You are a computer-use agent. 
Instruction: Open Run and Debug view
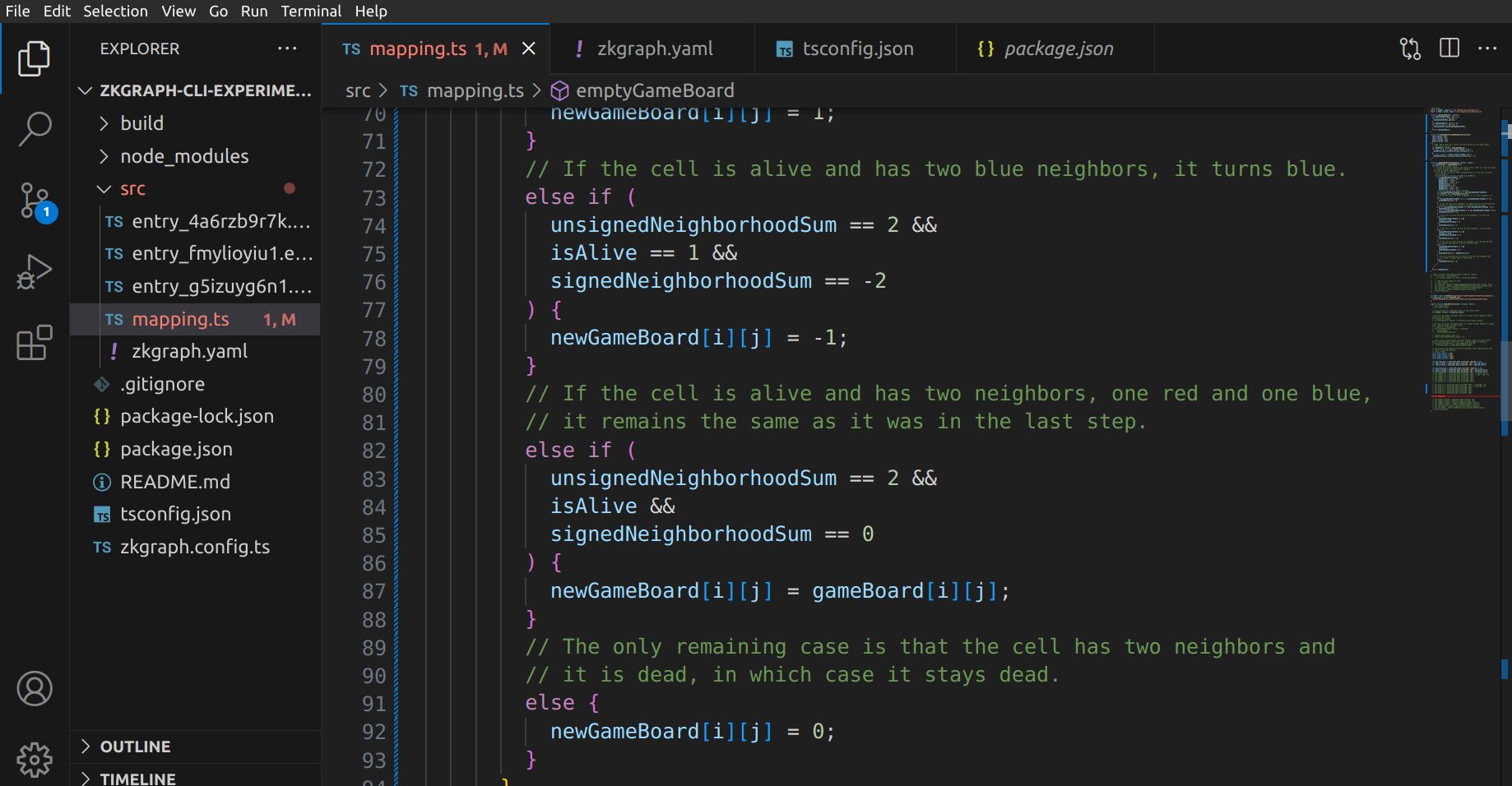34,272
